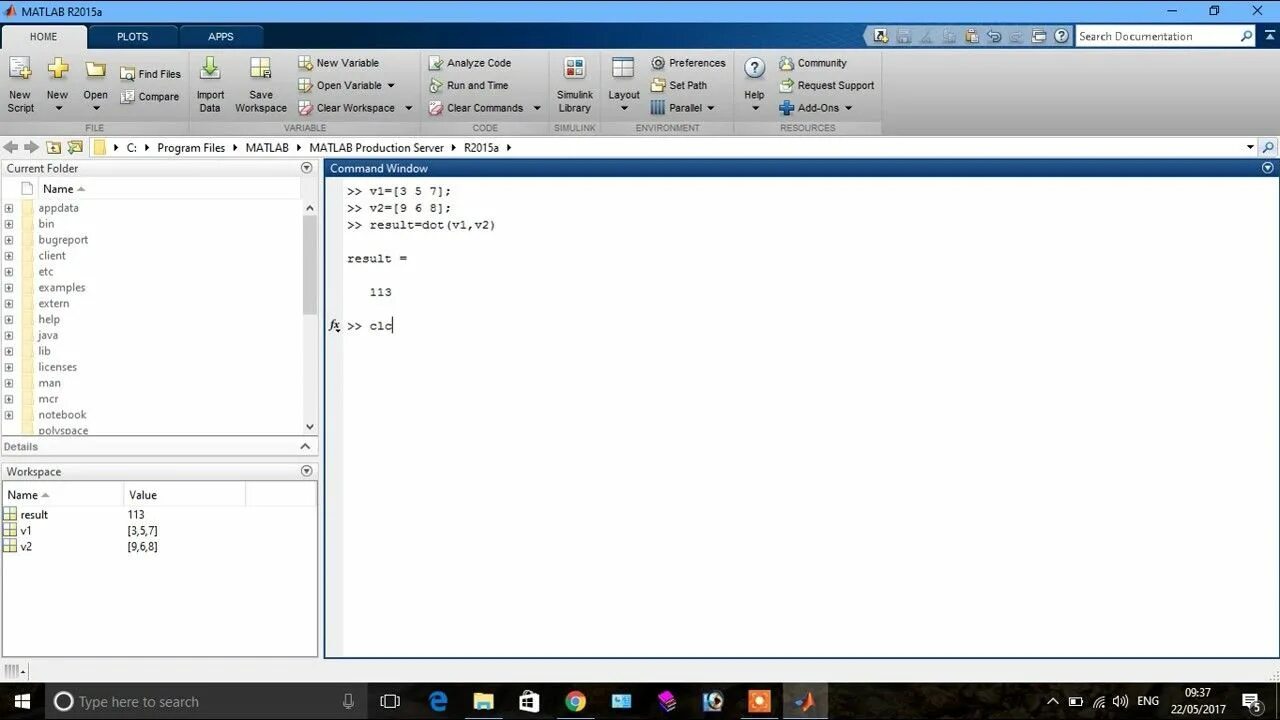The height and width of the screenshot is (720, 1280).
Task: Click the Help question mark icon
Action: tap(755, 68)
